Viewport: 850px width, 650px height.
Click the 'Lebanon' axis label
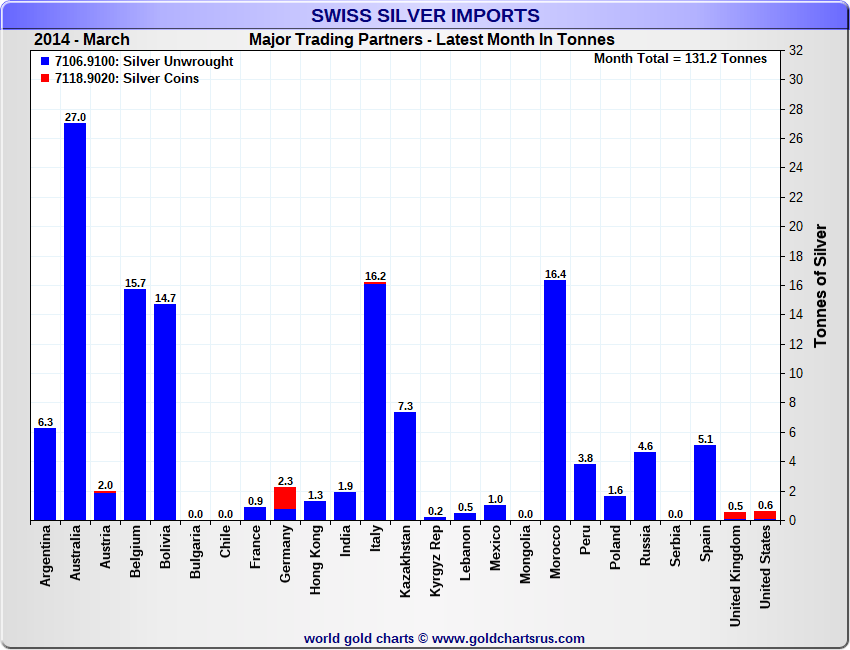(465, 553)
